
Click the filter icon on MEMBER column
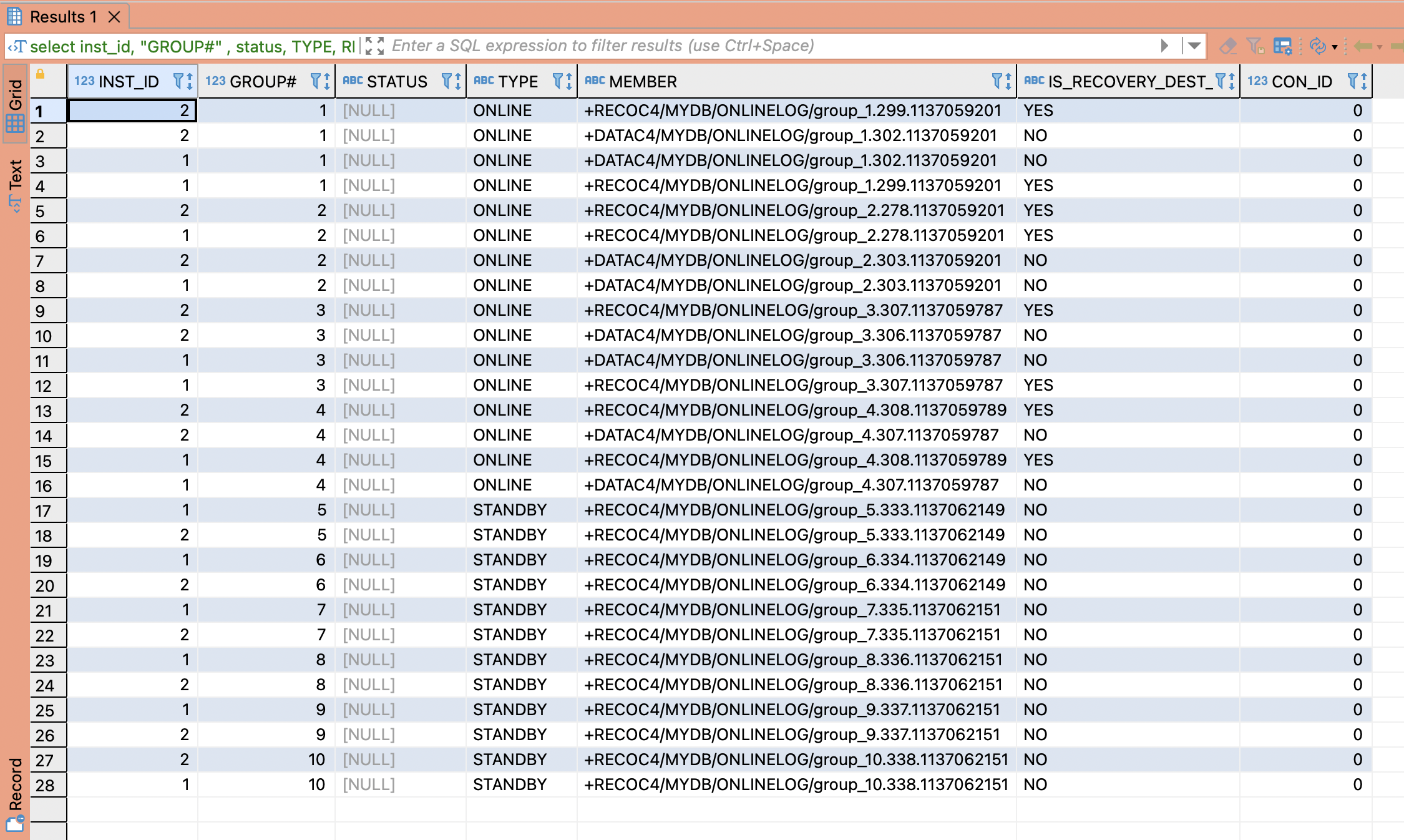tap(997, 81)
